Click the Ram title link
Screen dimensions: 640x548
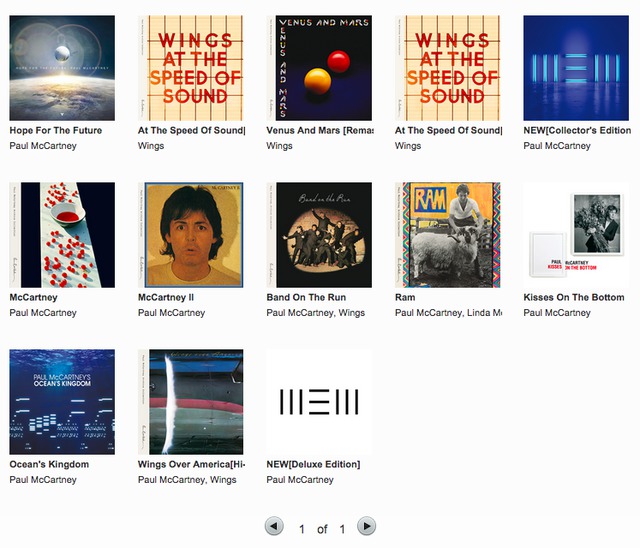(x=405, y=297)
